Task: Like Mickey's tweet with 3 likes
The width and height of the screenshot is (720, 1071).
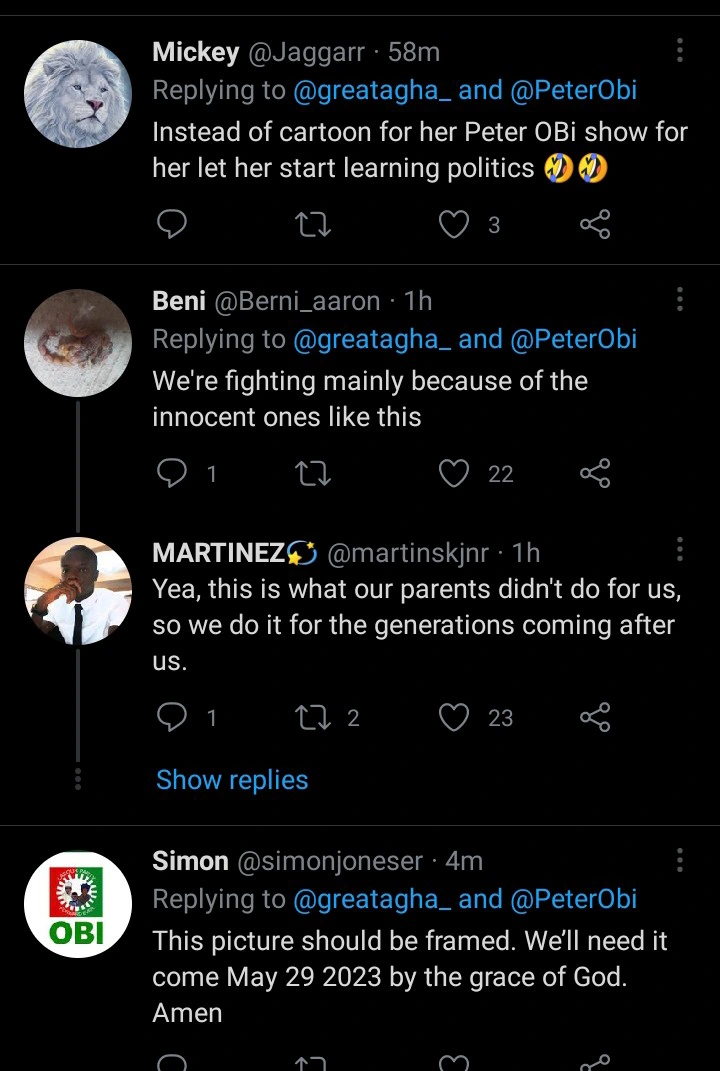Action: pos(455,225)
